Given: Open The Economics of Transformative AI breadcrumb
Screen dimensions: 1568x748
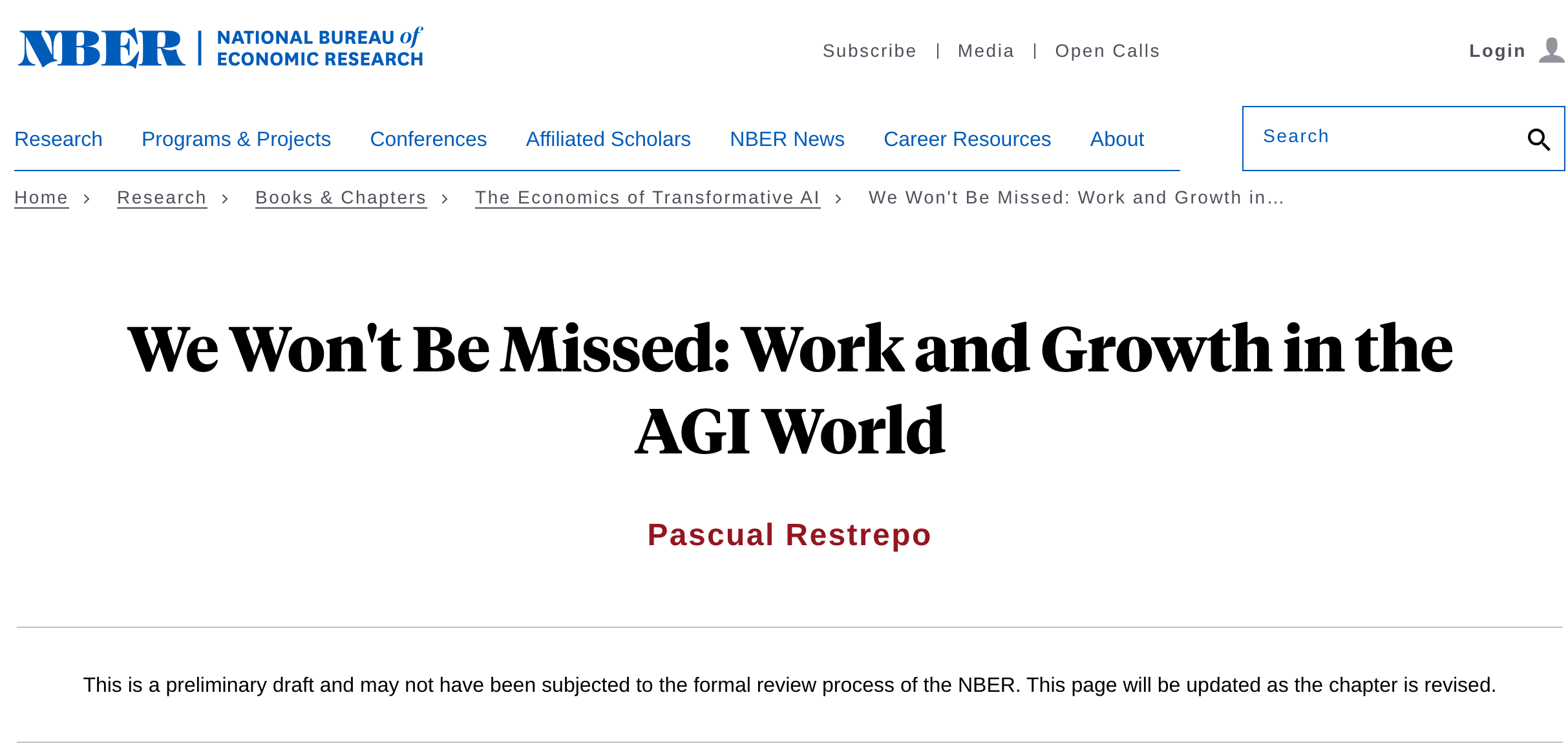Looking at the screenshot, I should [647, 198].
